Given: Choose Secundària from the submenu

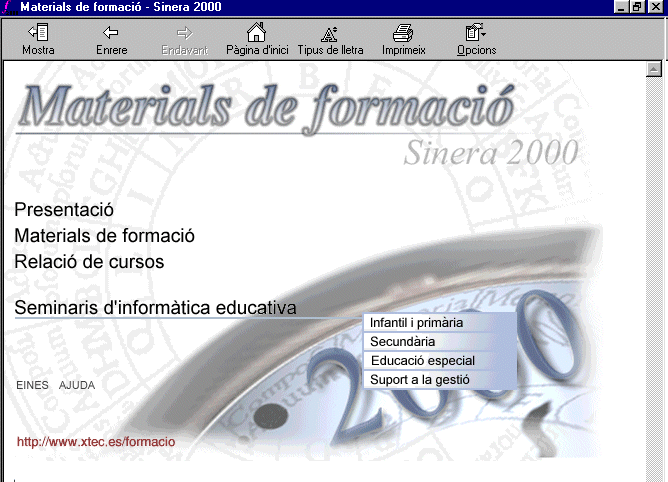Looking at the screenshot, I should (x=402, y=342).
